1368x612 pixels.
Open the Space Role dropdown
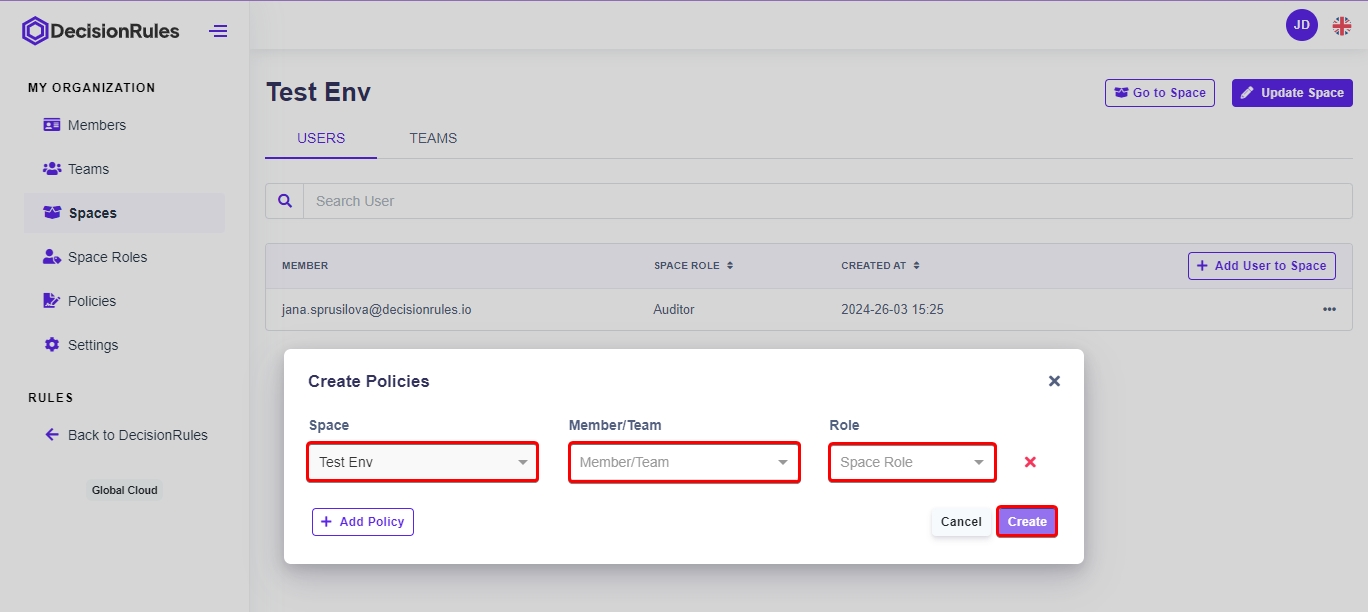[912, 462]
